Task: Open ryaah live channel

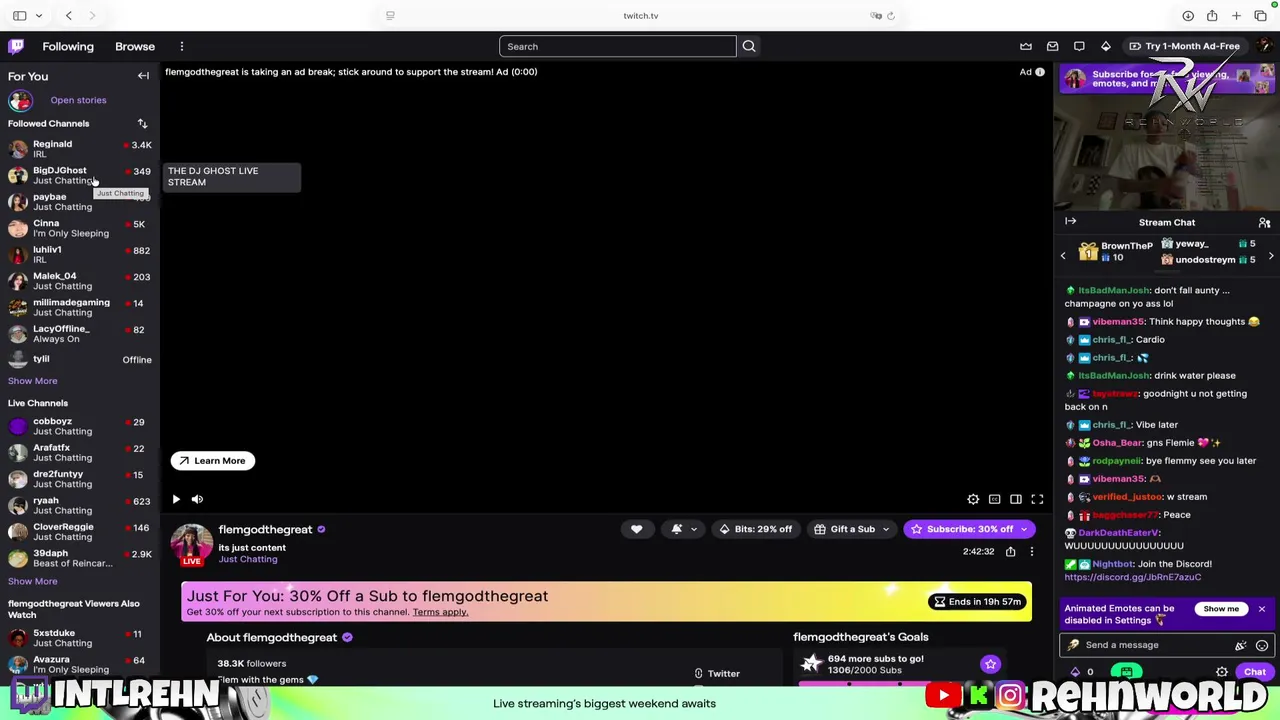Action: [80, 505]
